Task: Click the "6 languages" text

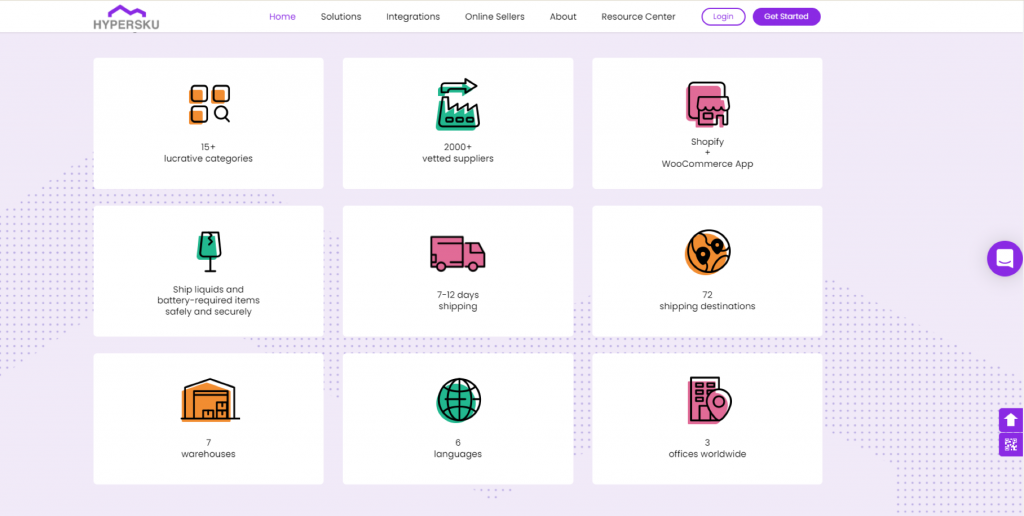Action: tap(458, 448)
